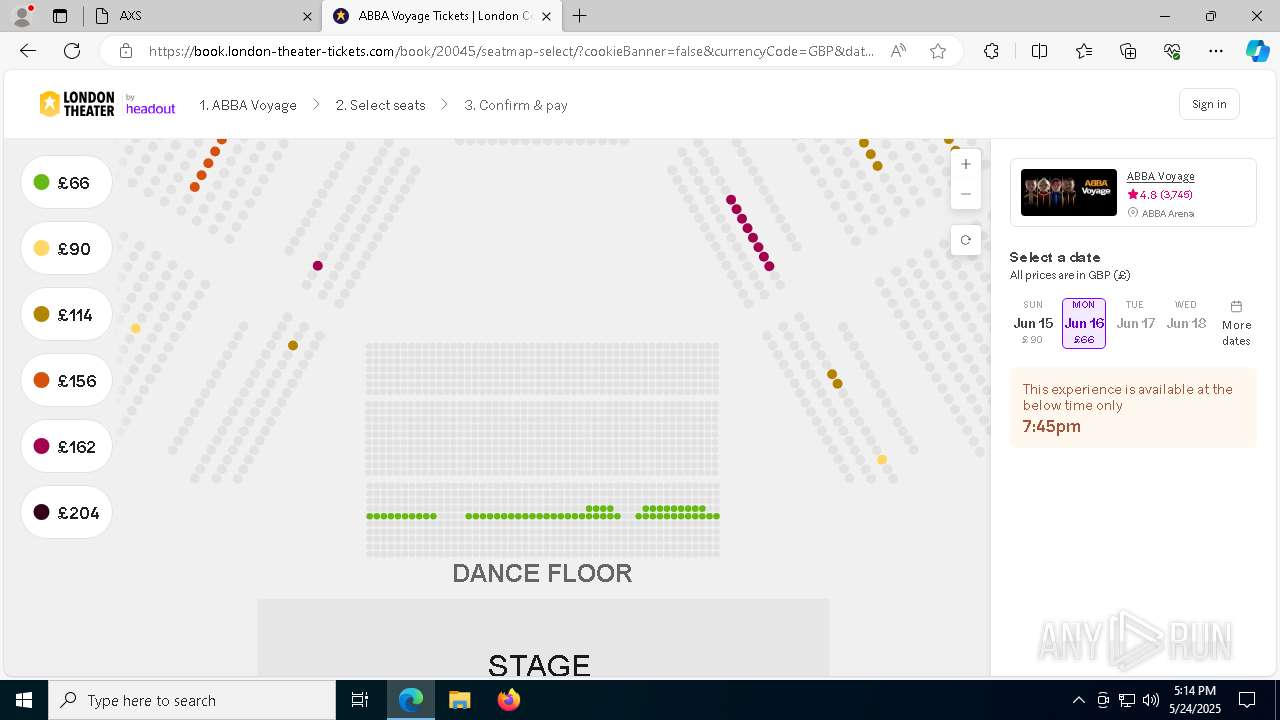1280x720 pixels.
Task: Activate Read aloud in address bar
Action: pyautogui.click(x=898, y=51)
